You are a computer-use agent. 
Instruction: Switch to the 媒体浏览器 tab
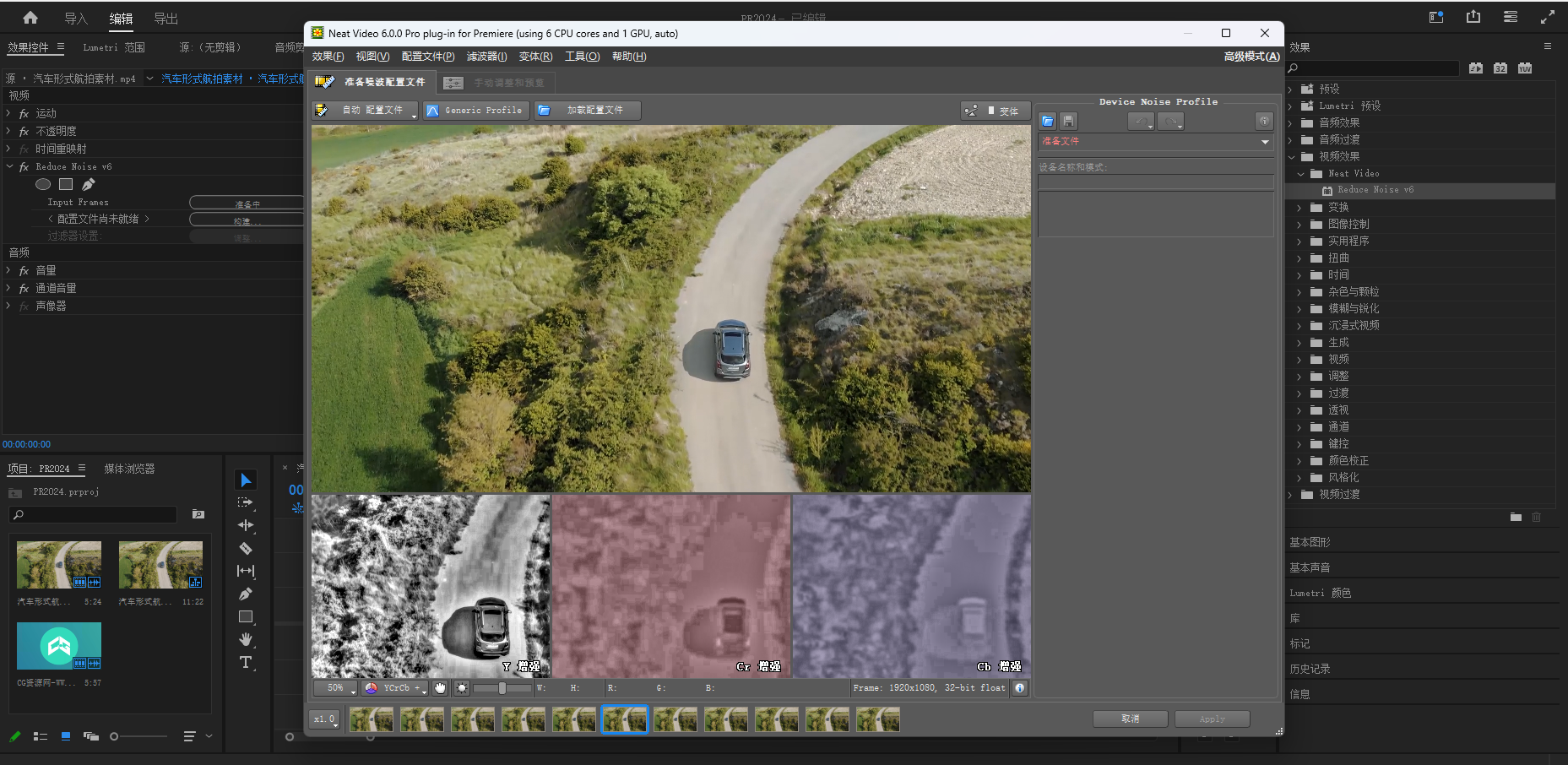coord(129,469)
